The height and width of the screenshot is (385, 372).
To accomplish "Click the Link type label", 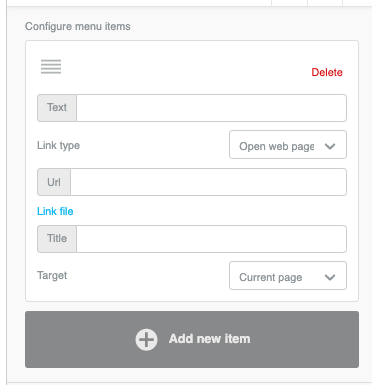I will pyautogui.click(x=58, y=146).
